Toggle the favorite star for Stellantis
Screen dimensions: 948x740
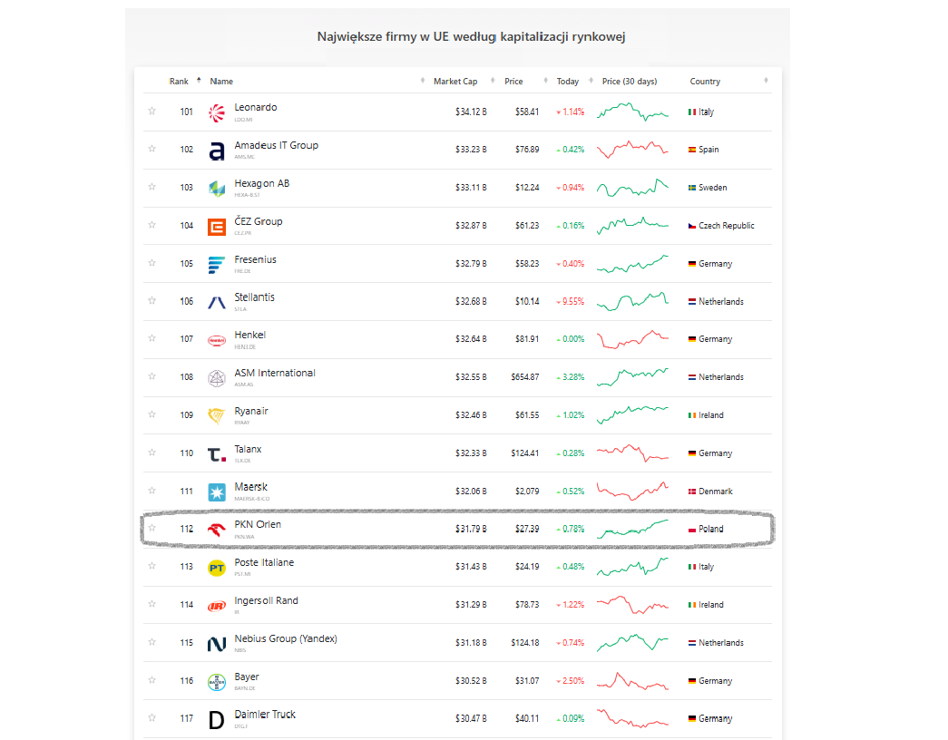[x=152, y=301]
